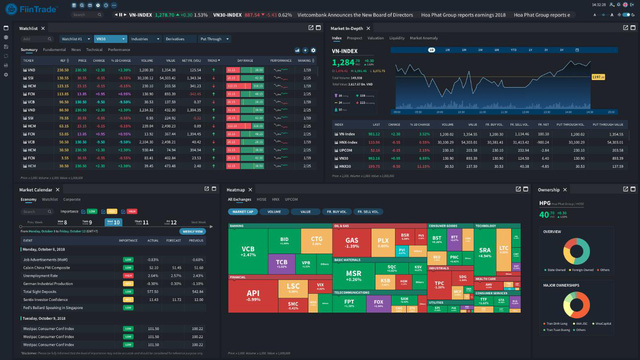
Task: Switch to the Technical tab in Watchlist
Action: pyautogui.click(x=94, y=49)
